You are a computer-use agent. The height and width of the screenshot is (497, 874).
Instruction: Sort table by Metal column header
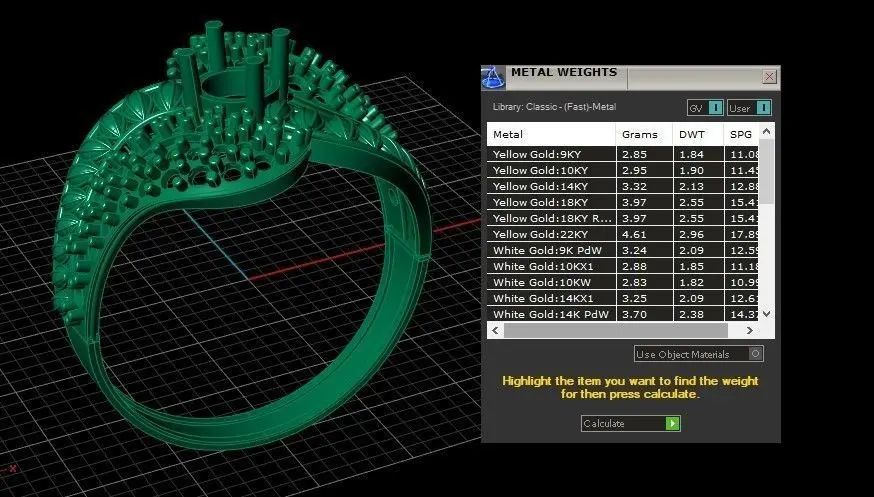click(x=551, y=134)
